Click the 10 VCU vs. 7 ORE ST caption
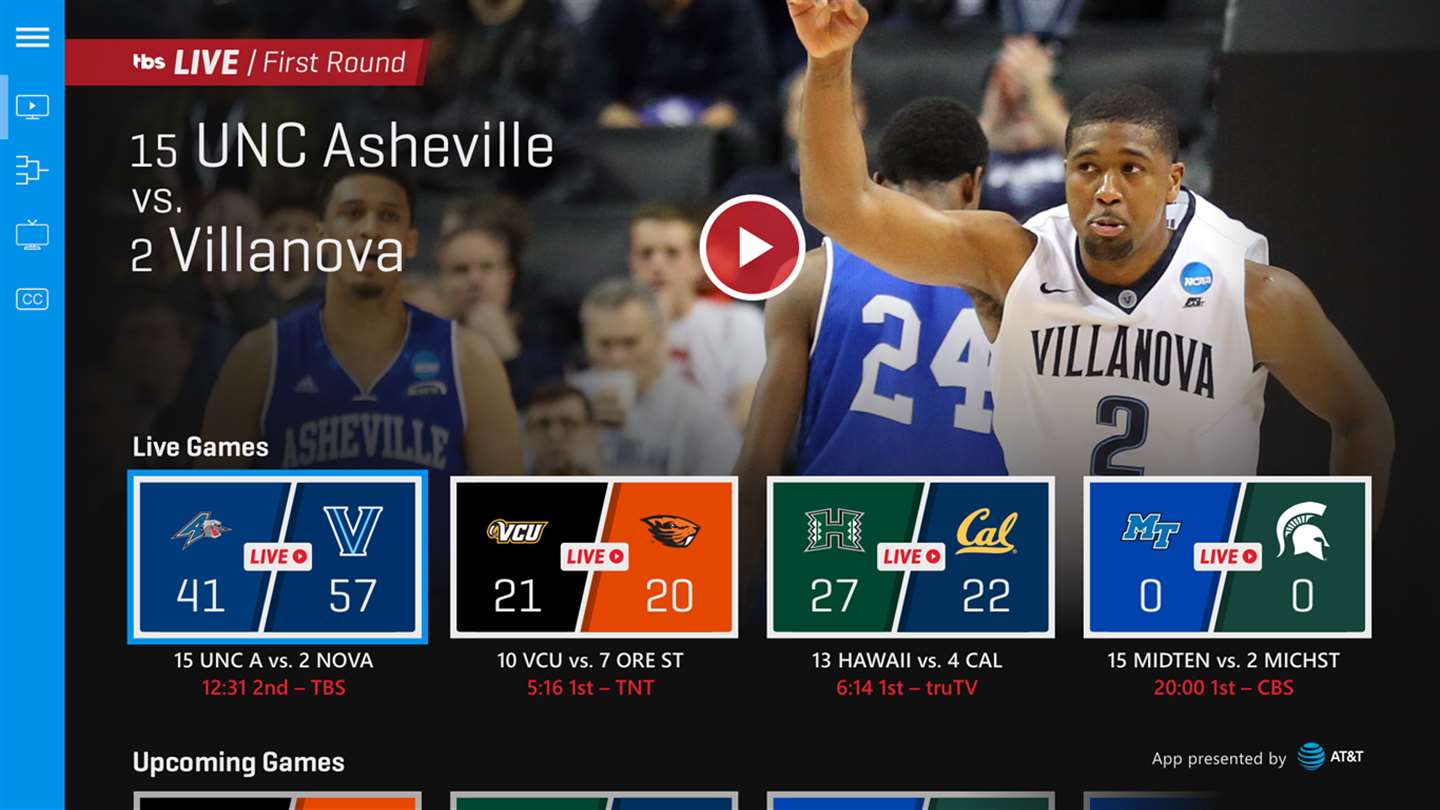The height and width of the screenshot is (810, 1440). coord(590,660)
